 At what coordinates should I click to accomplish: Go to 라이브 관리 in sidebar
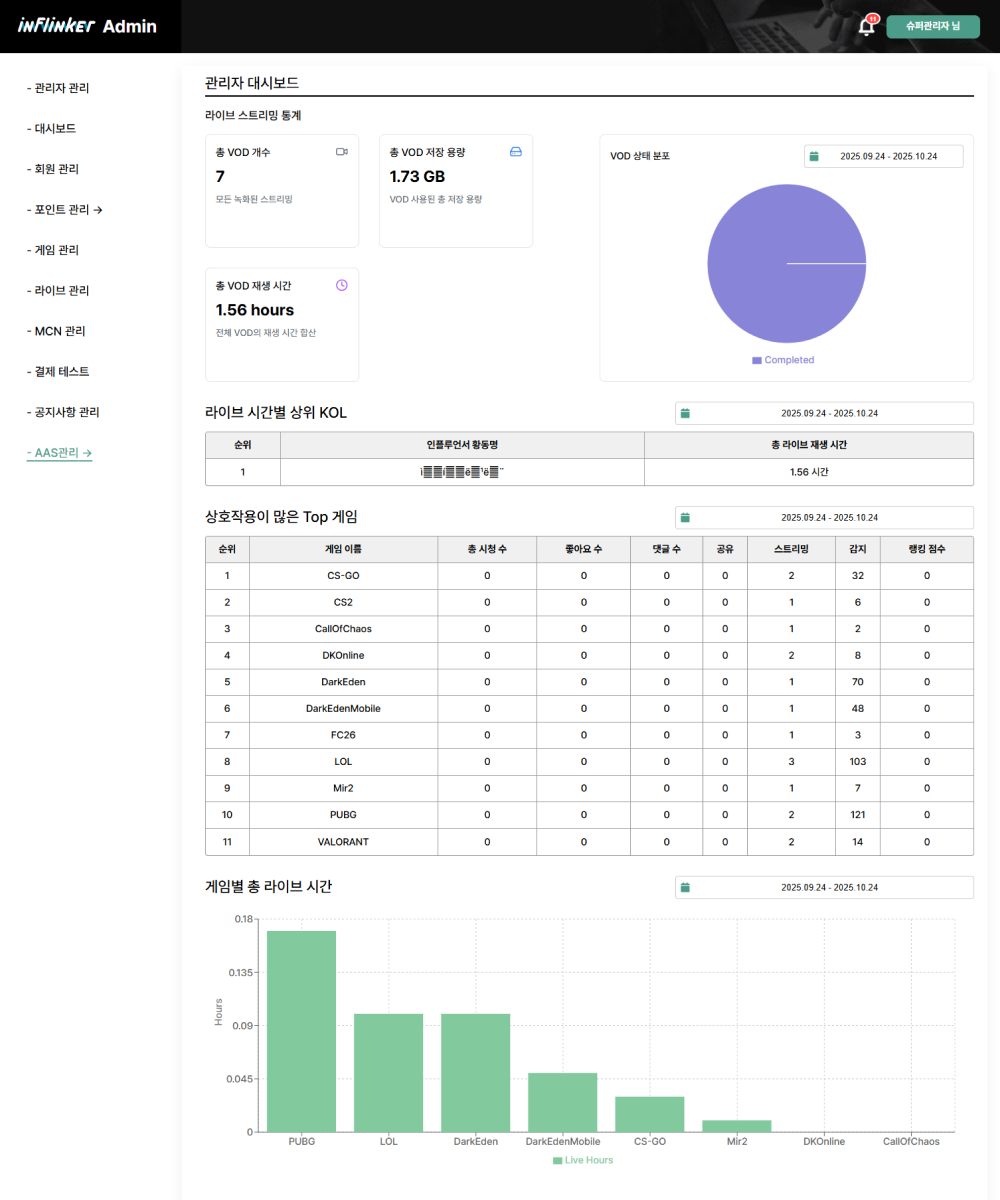point(61,291)
